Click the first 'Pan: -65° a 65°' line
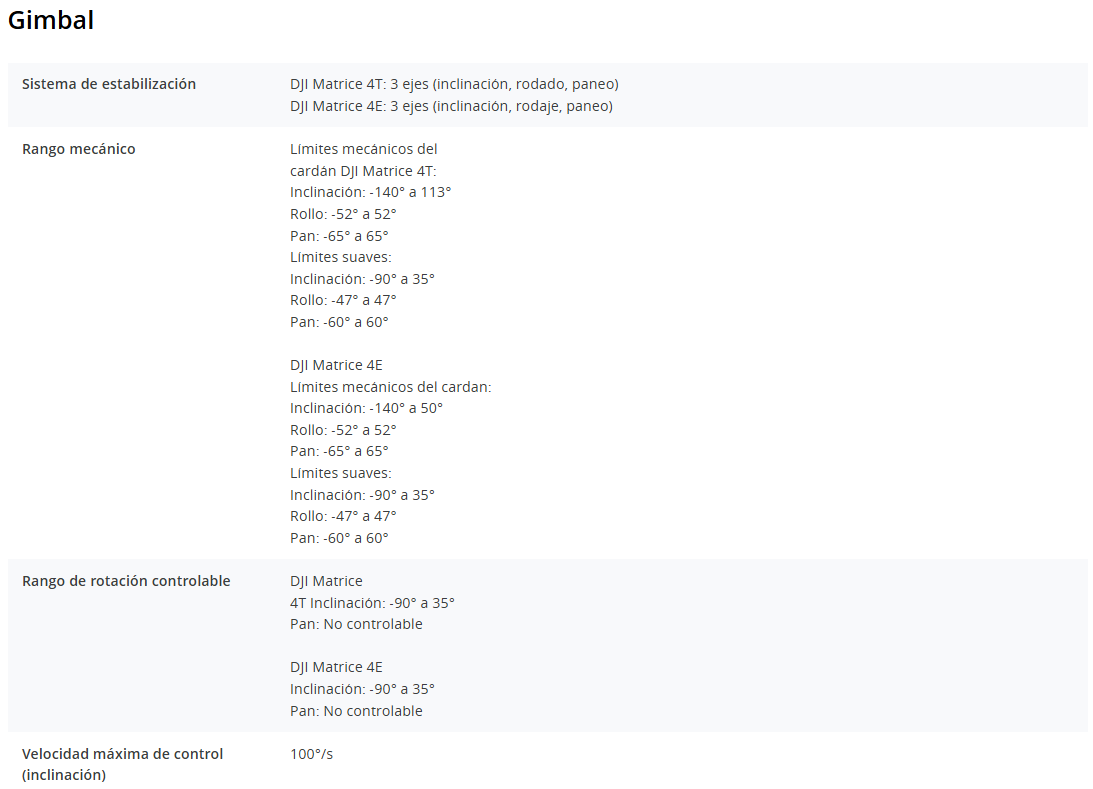The width and height of the screenshot is (1093, 789). pos(339,236)
